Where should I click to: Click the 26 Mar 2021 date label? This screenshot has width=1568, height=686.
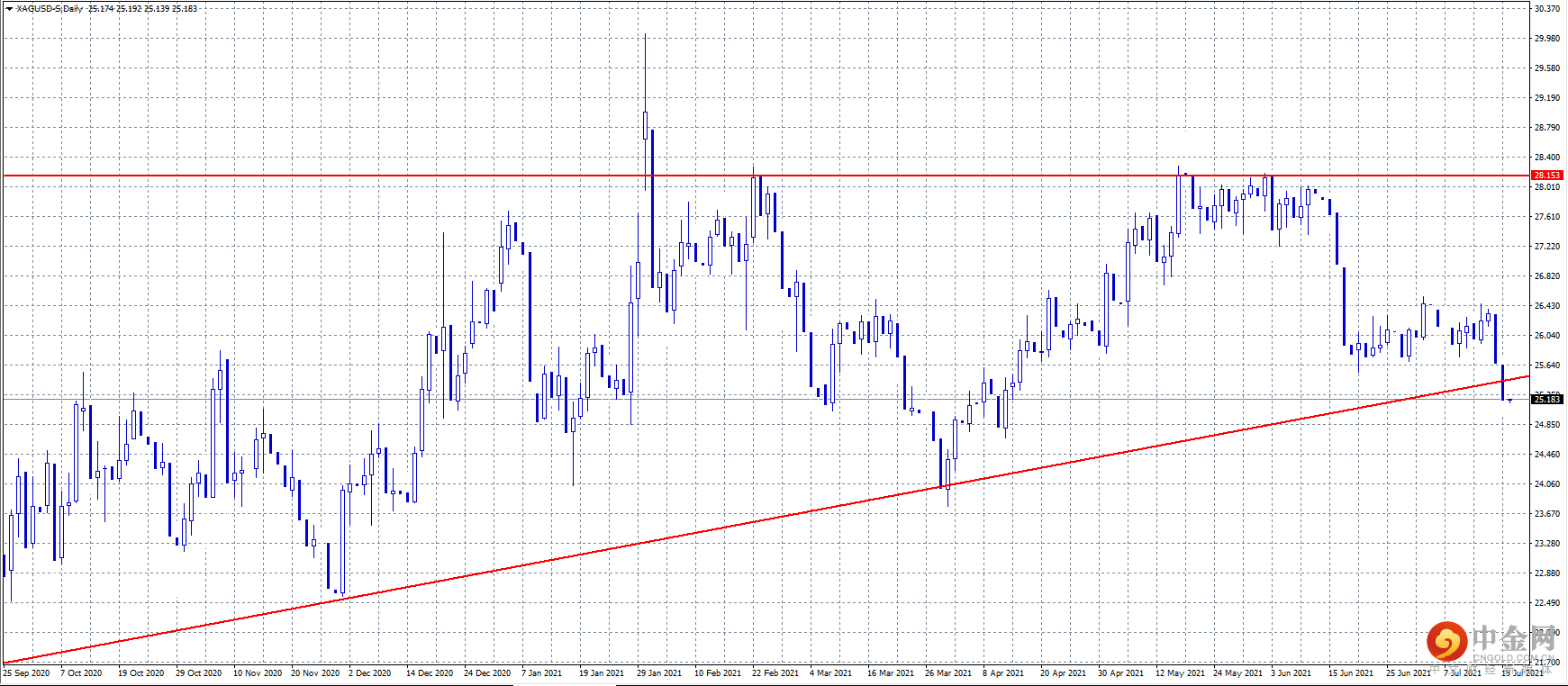point(948,672)
